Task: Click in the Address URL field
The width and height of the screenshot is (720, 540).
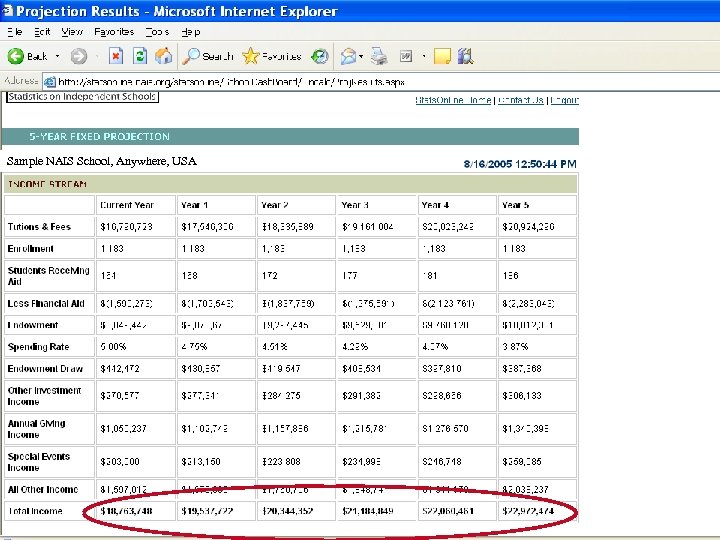Action: tap(381, 82)
